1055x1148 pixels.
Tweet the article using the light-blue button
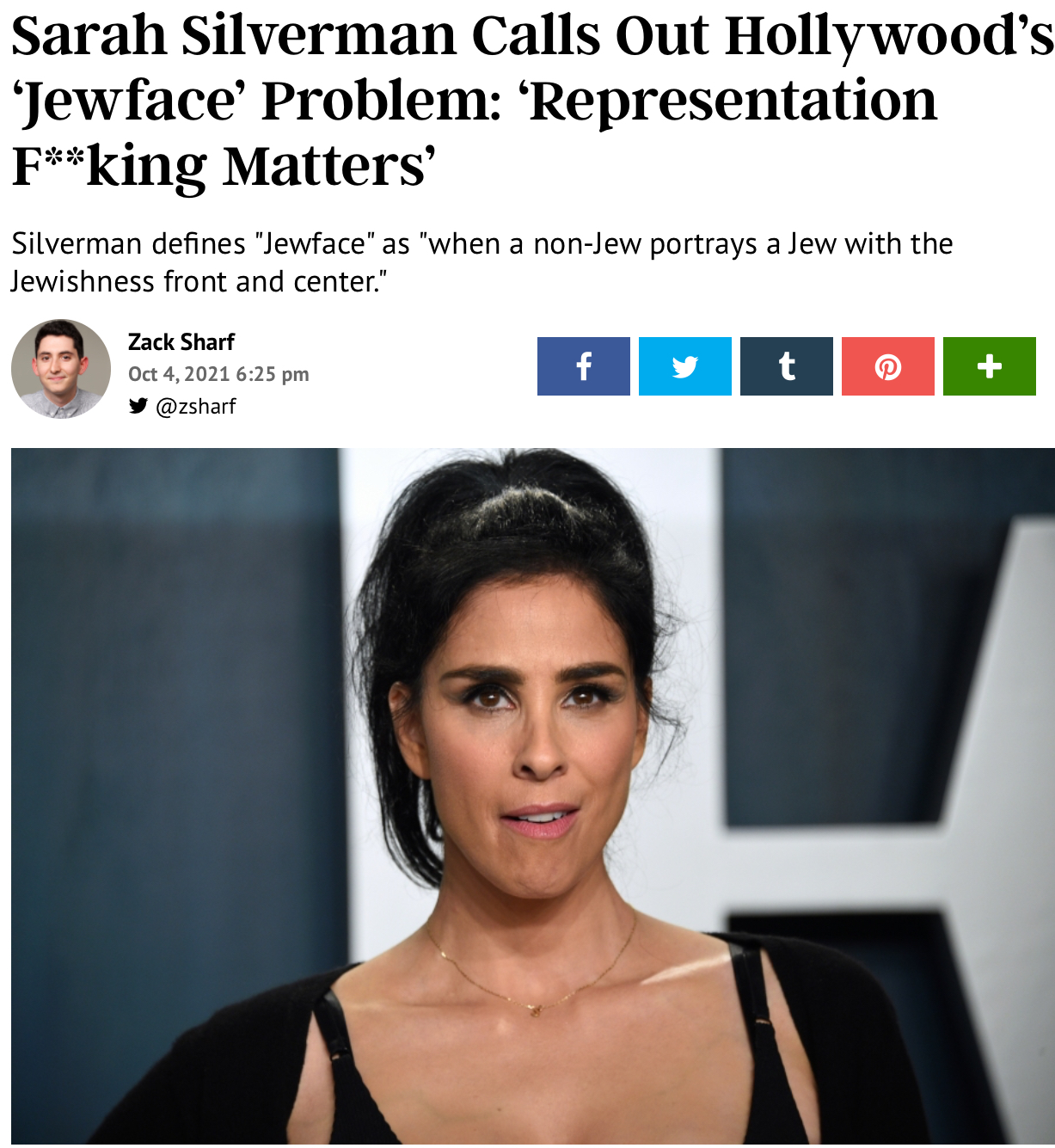(x=685, y=366)
